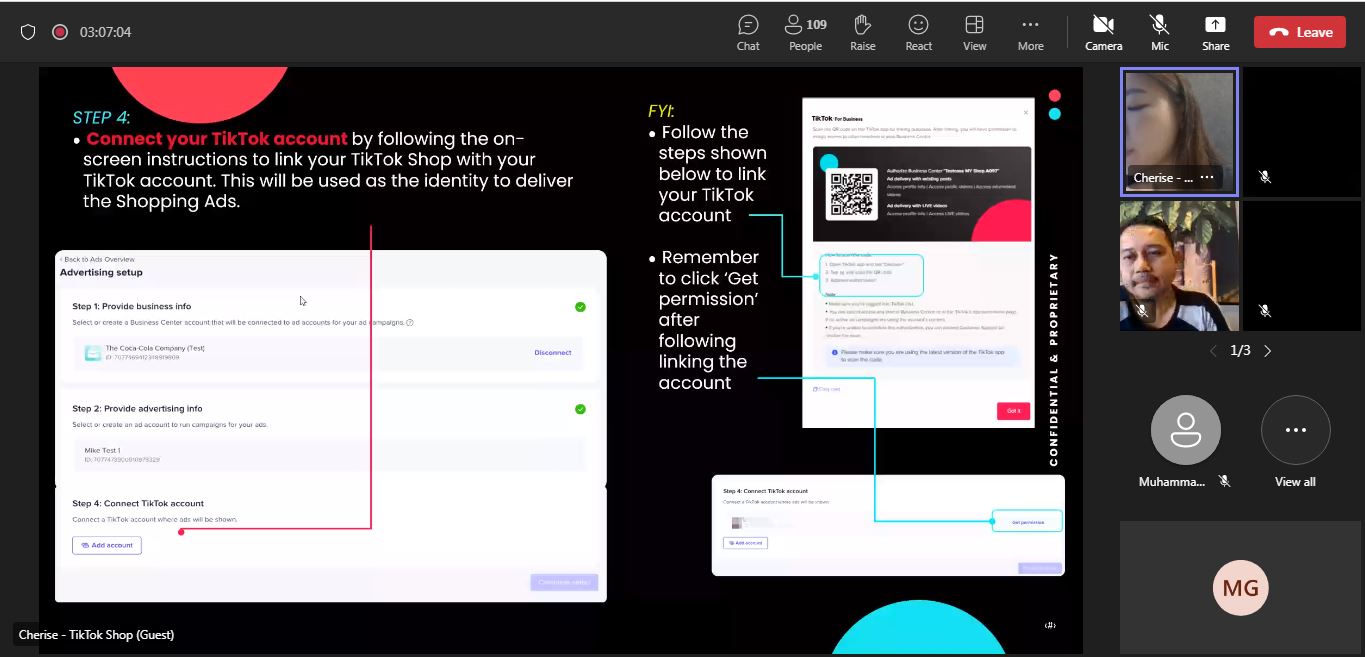Screen dimensions: 1365x657
Task: Open the Share content tray
Action: [1215, 32]
